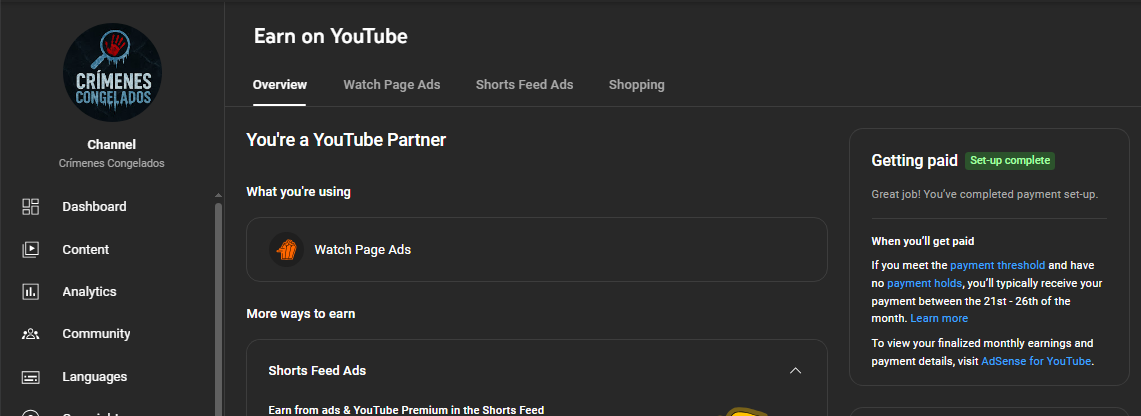Click the More ways to earn heading
Viewport: 1141px width, 416px height.
[301, 314]
